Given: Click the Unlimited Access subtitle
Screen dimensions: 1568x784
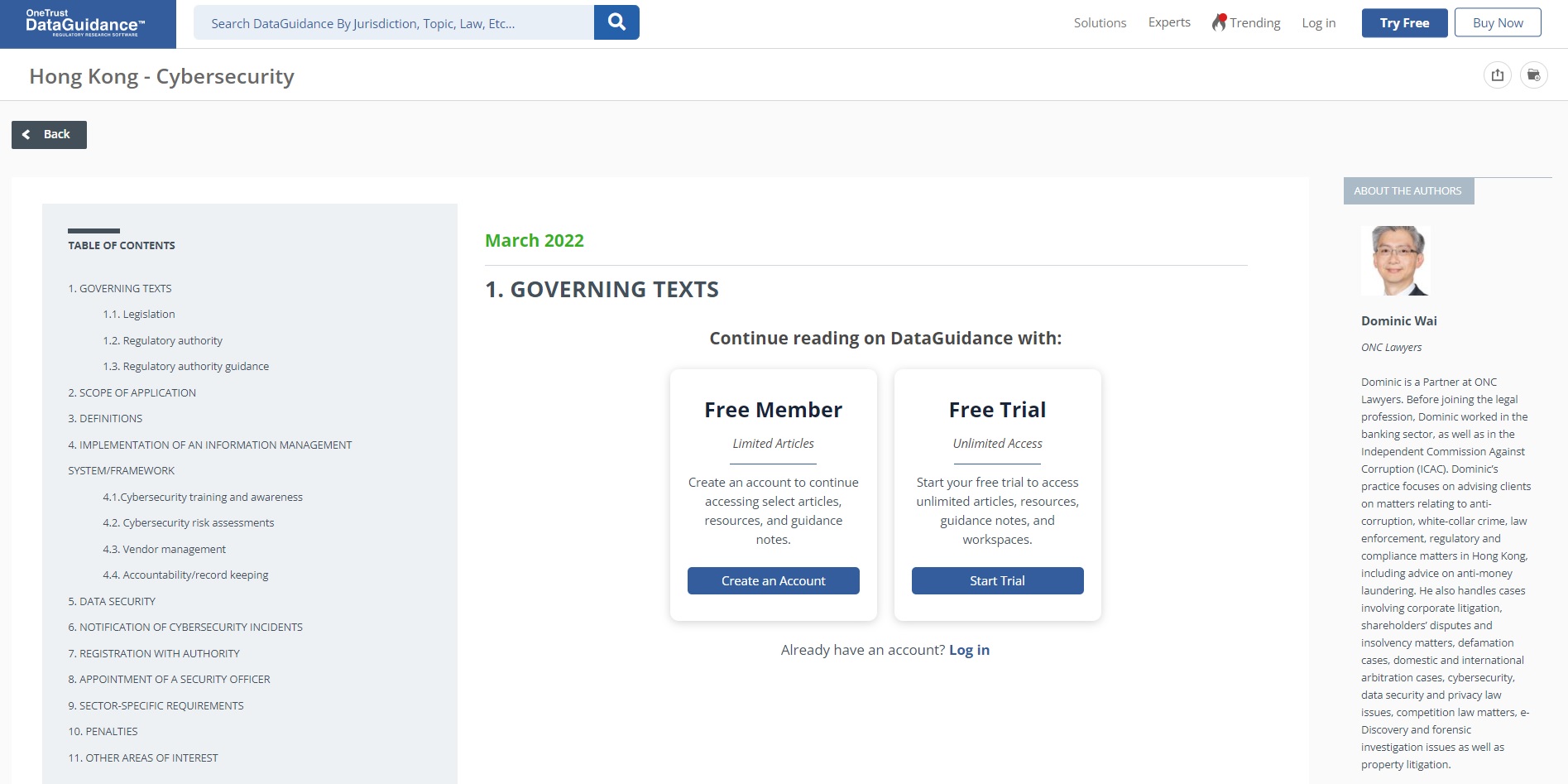Looking at the screenshot, I should point(997,443).
